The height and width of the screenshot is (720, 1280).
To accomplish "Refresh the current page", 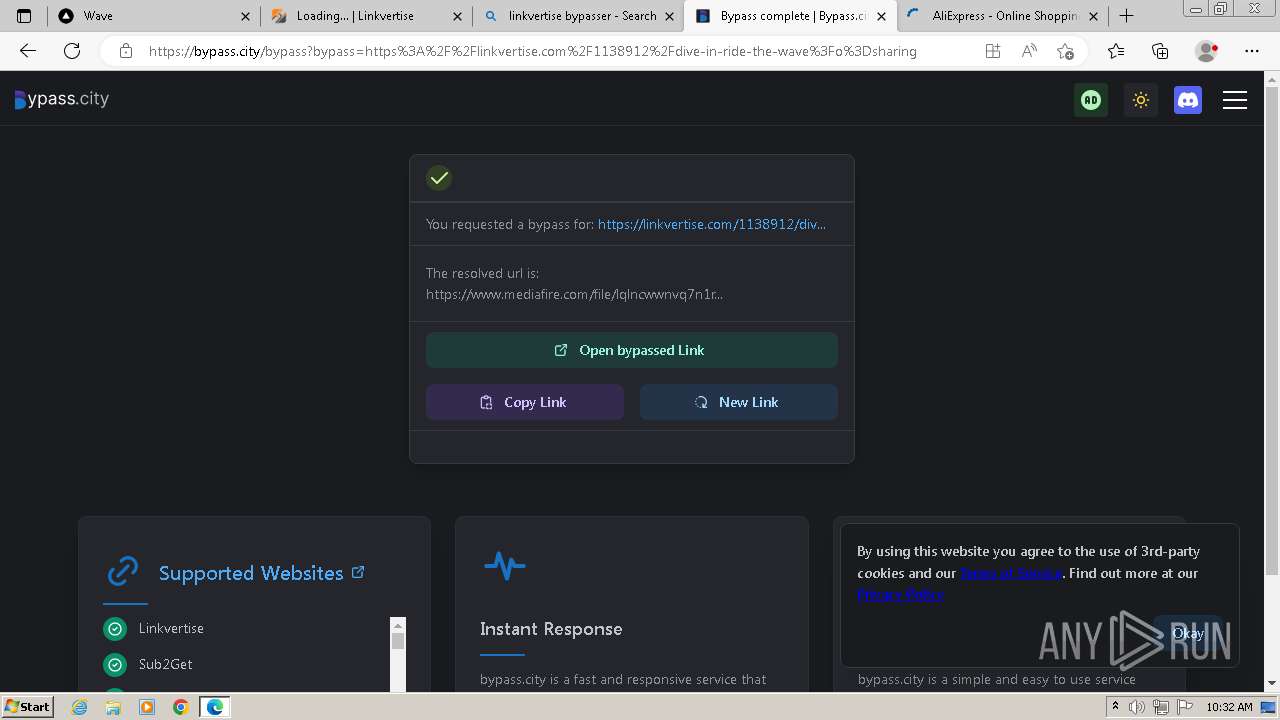I will coord(72,51).
